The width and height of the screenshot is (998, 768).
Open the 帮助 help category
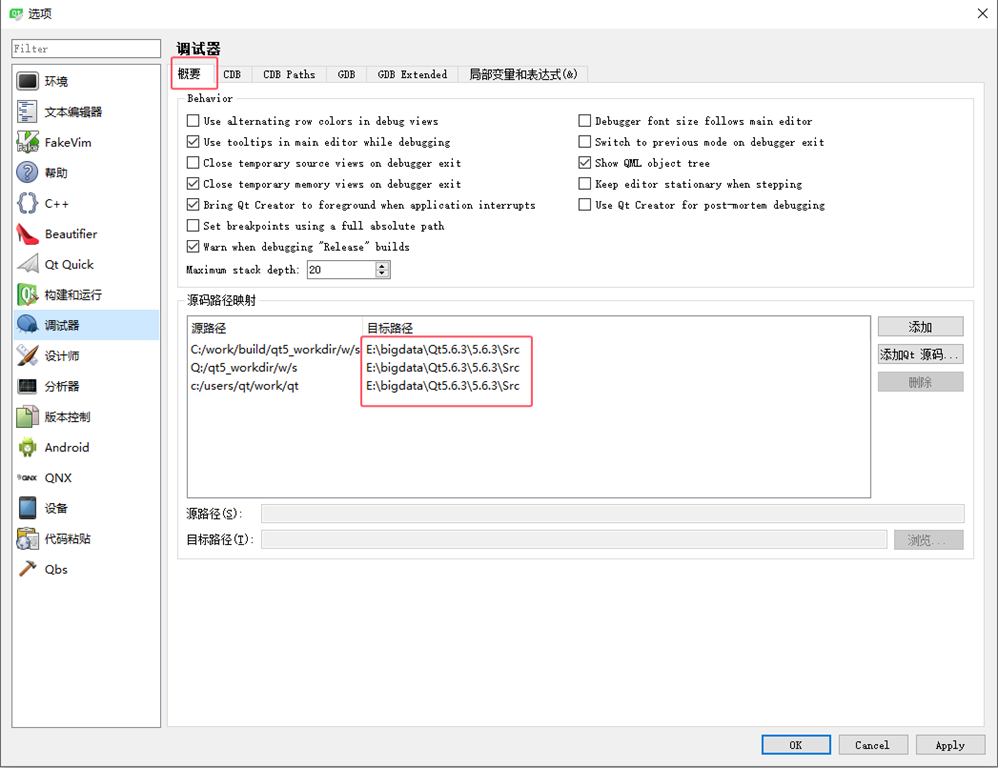coord(86,173)
